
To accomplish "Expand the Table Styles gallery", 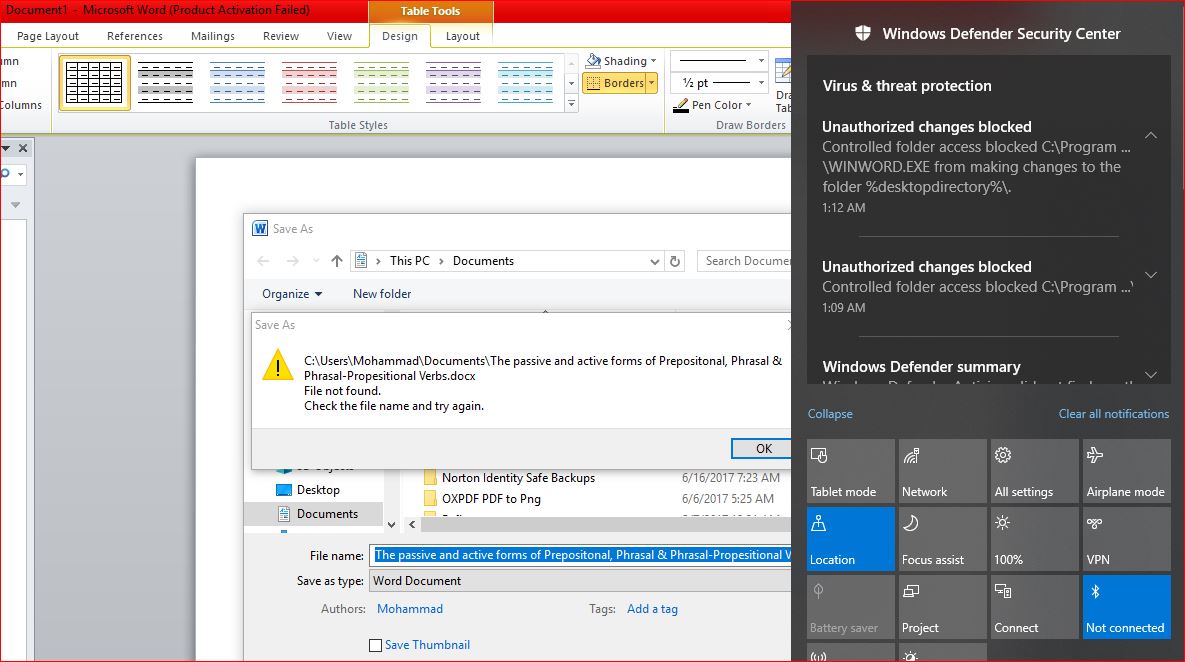I will (571, 104).
